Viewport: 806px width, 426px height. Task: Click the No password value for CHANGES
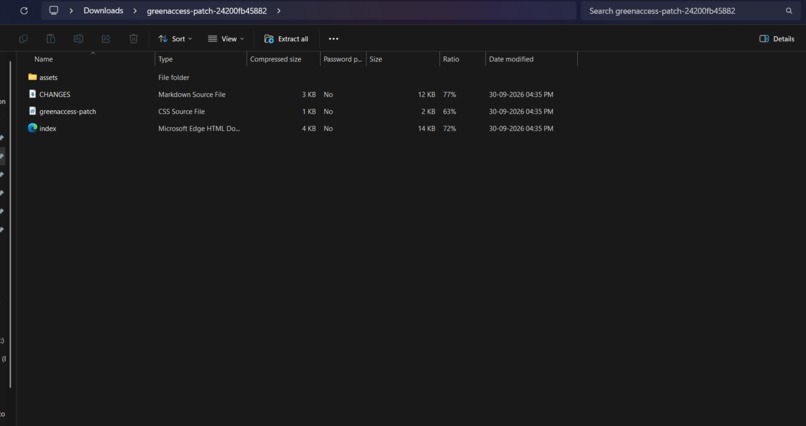[x=328, y=95]
